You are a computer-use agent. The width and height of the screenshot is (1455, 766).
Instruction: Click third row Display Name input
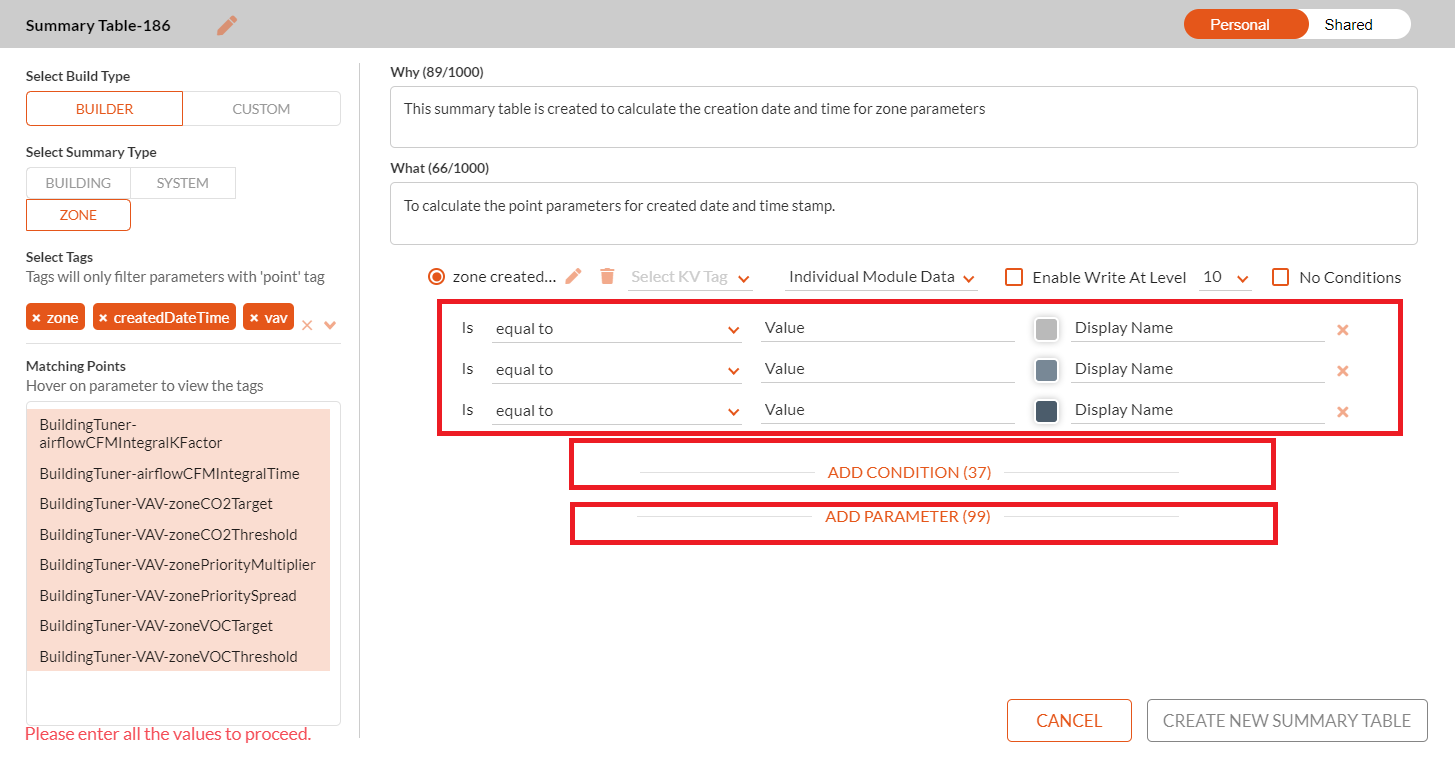(1198, 410)
